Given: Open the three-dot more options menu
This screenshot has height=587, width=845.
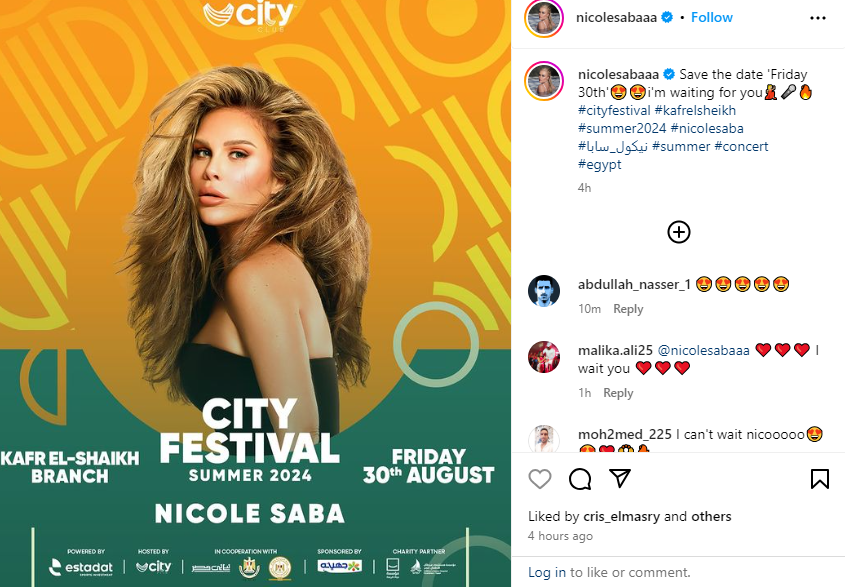Looking at the screenshot, I should click(x=818, y=18).
